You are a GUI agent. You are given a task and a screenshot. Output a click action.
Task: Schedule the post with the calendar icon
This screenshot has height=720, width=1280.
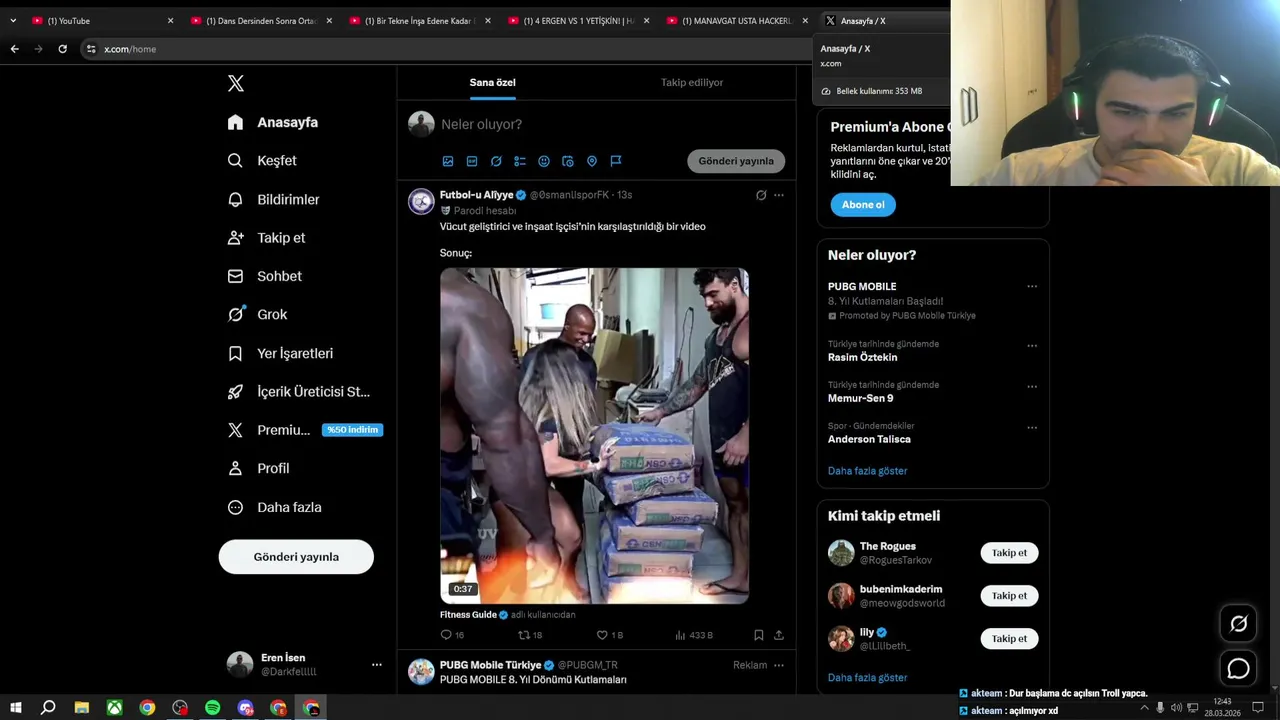pyautogui.click(x=568, y=161)
